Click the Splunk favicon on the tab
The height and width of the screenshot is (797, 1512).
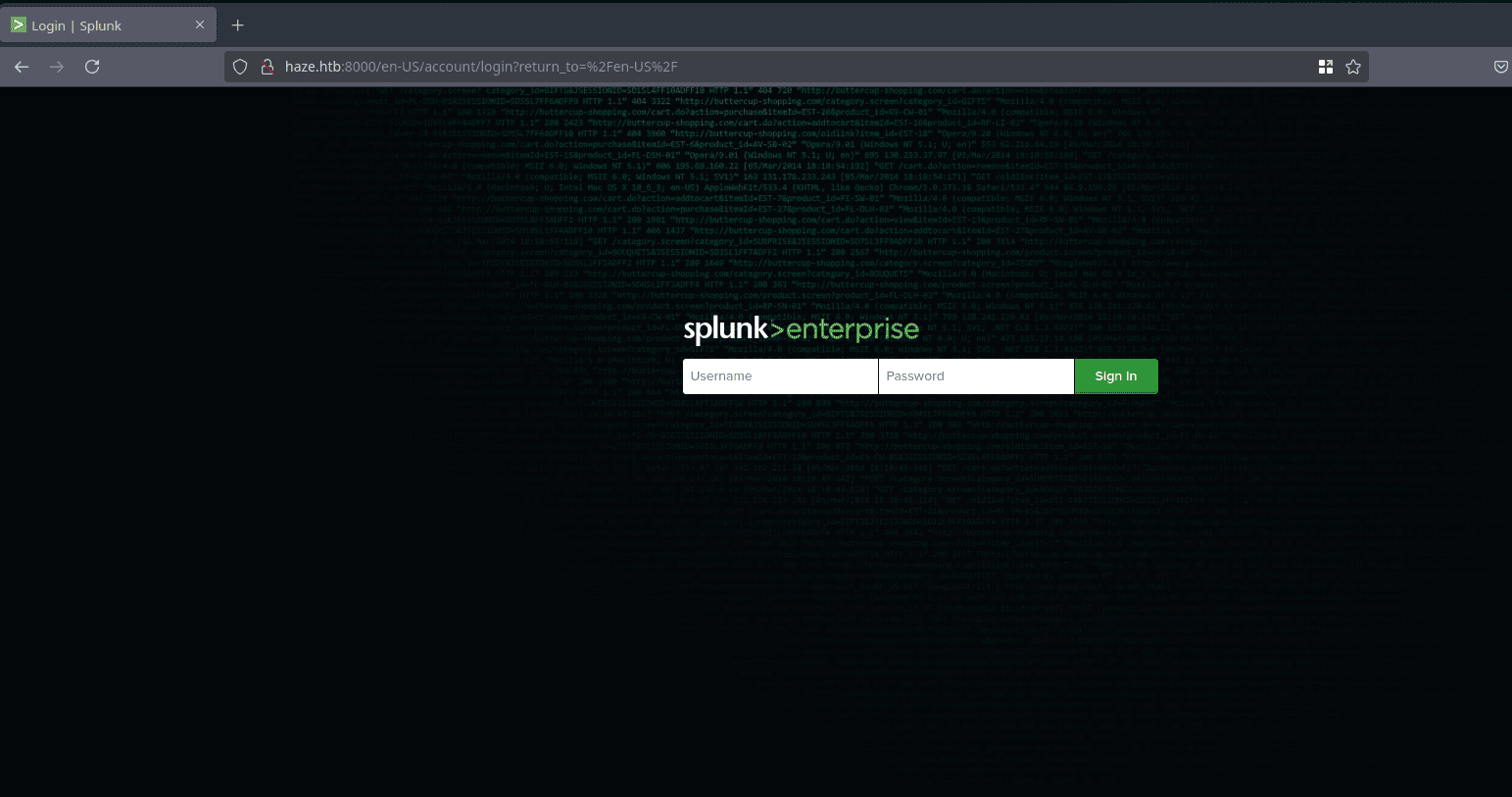point(19,25)
